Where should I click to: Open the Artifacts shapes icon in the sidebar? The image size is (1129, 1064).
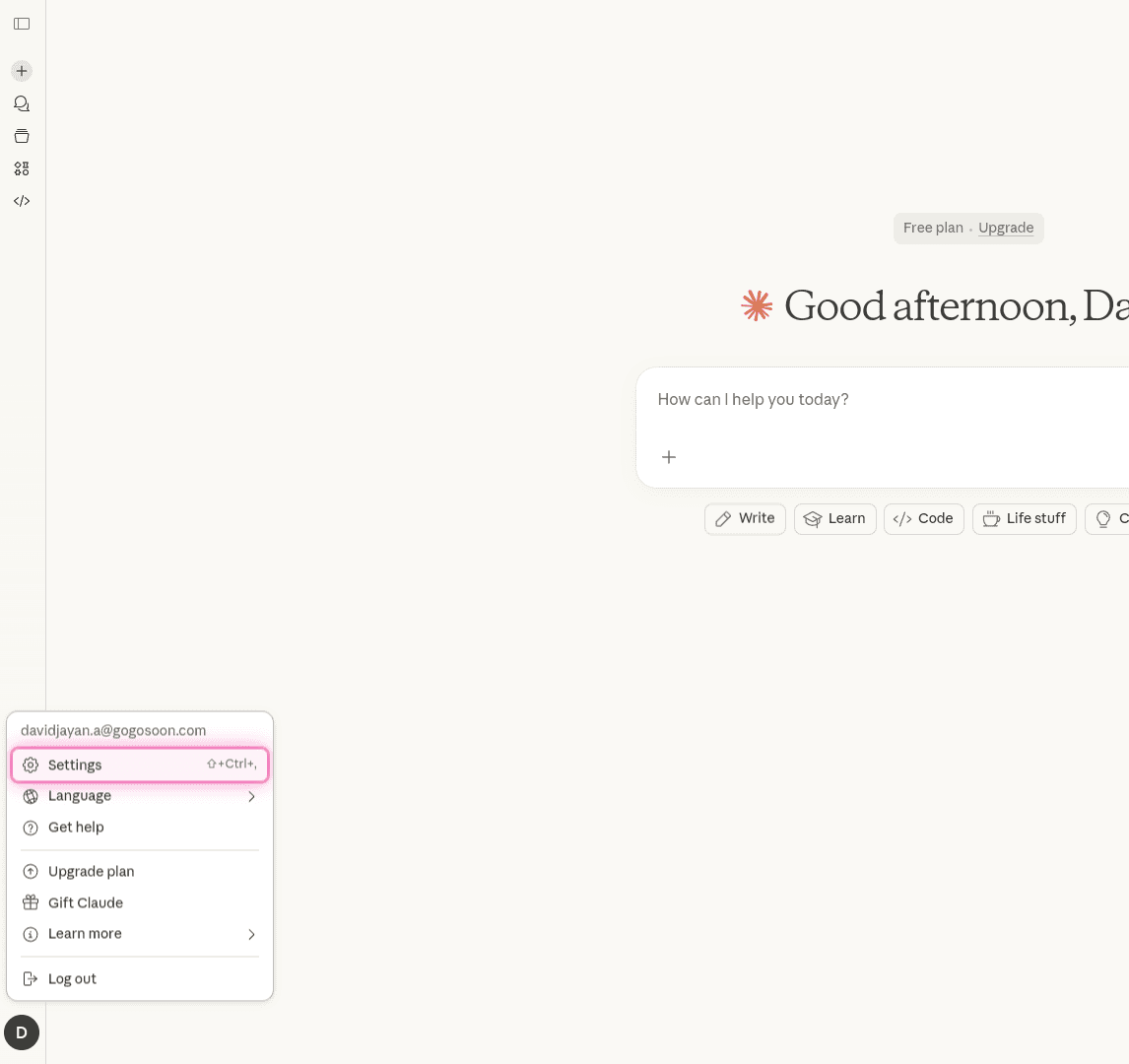point(22,168)
